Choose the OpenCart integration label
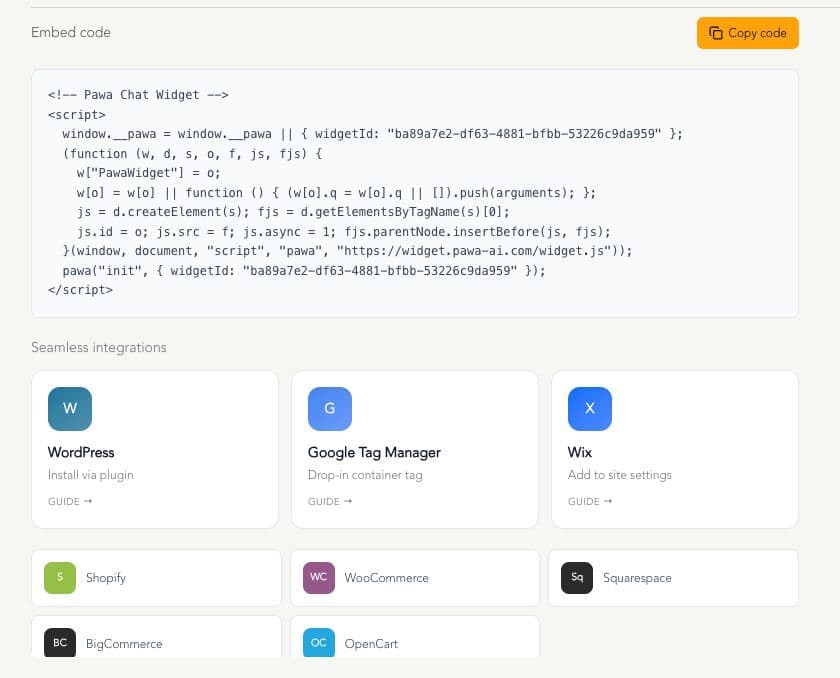 [371, 644]
